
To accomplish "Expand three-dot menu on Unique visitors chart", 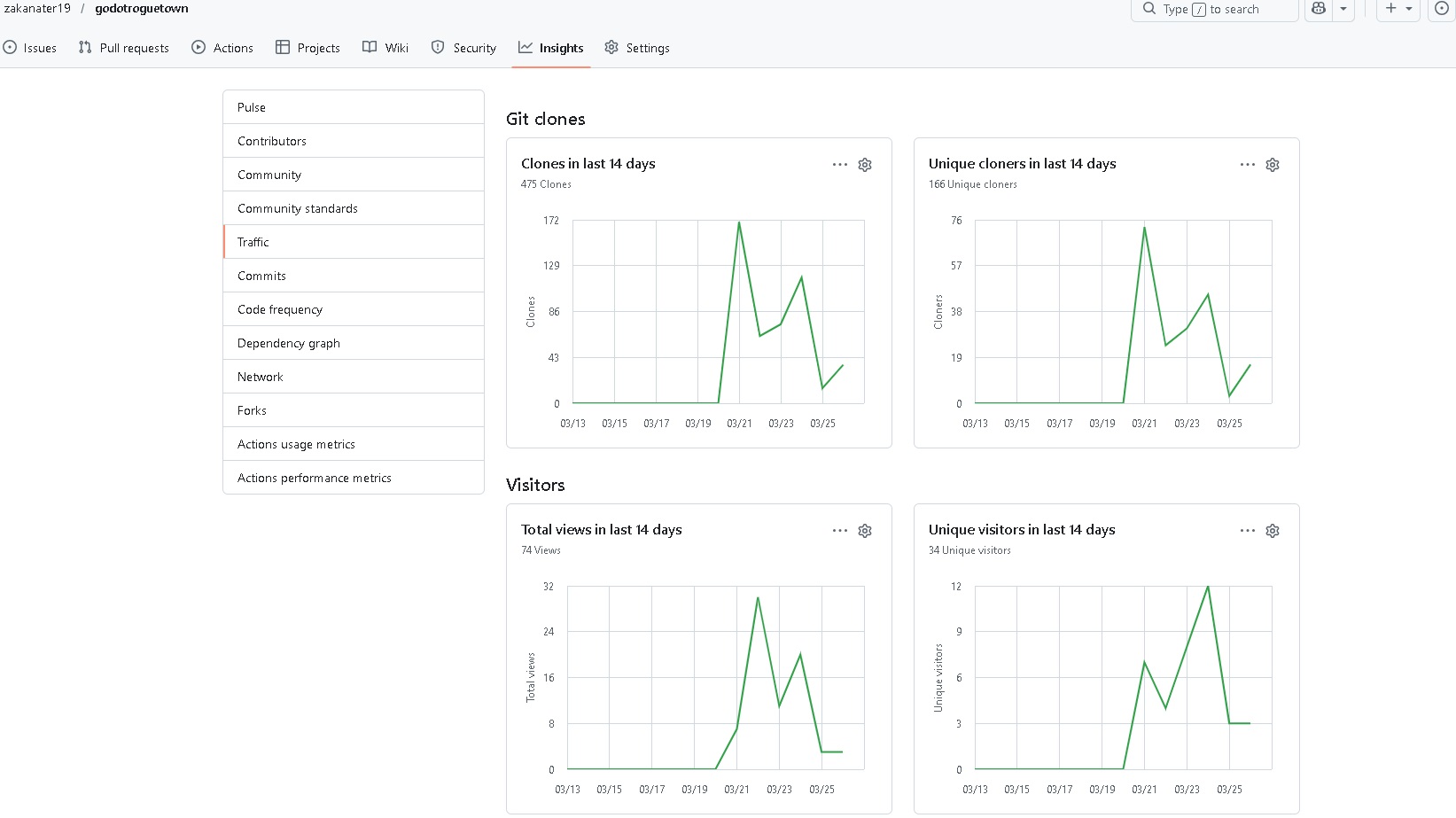I will [x=1248, y=531].
